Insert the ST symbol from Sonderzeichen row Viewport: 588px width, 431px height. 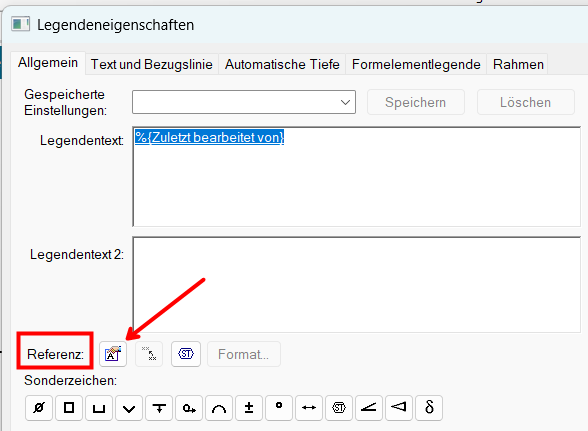coord(339,407)
